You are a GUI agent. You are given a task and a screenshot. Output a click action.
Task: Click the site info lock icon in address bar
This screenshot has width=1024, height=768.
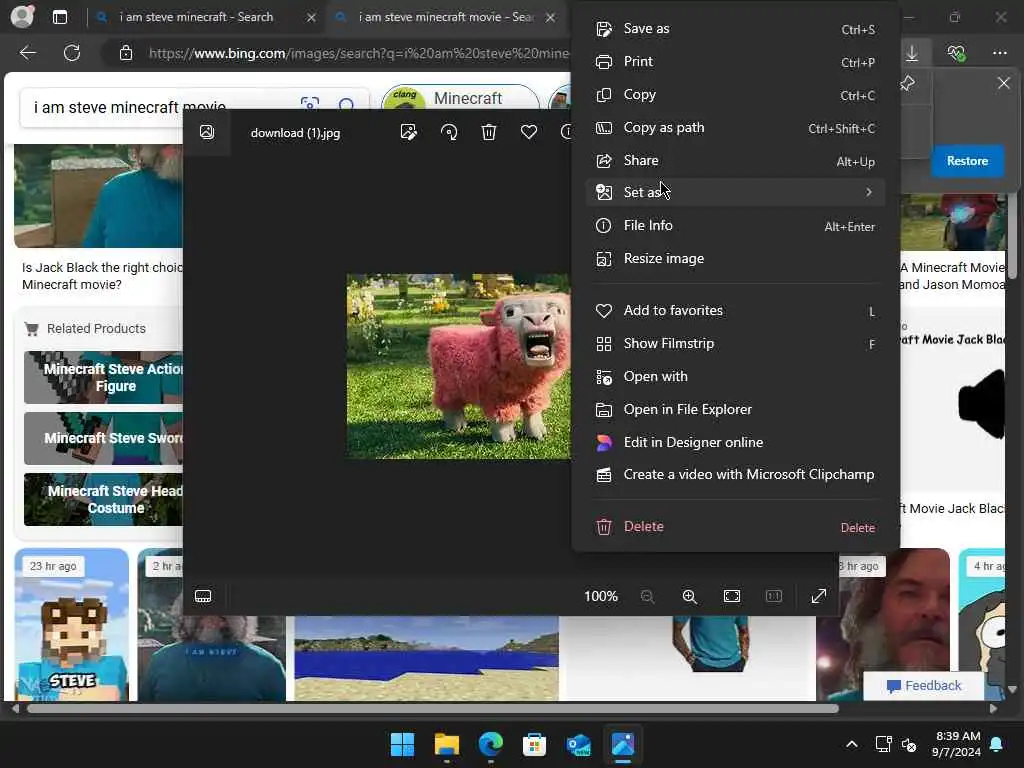click(x=126, y=53)
